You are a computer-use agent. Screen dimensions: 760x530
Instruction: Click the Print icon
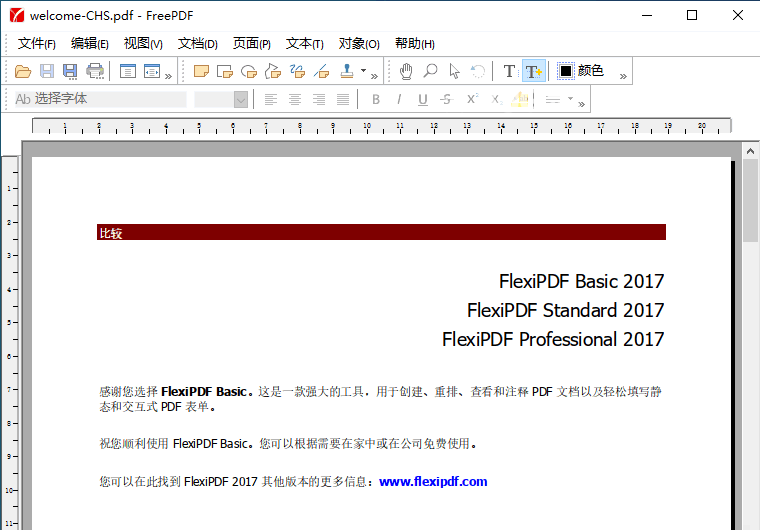[95, 71]
